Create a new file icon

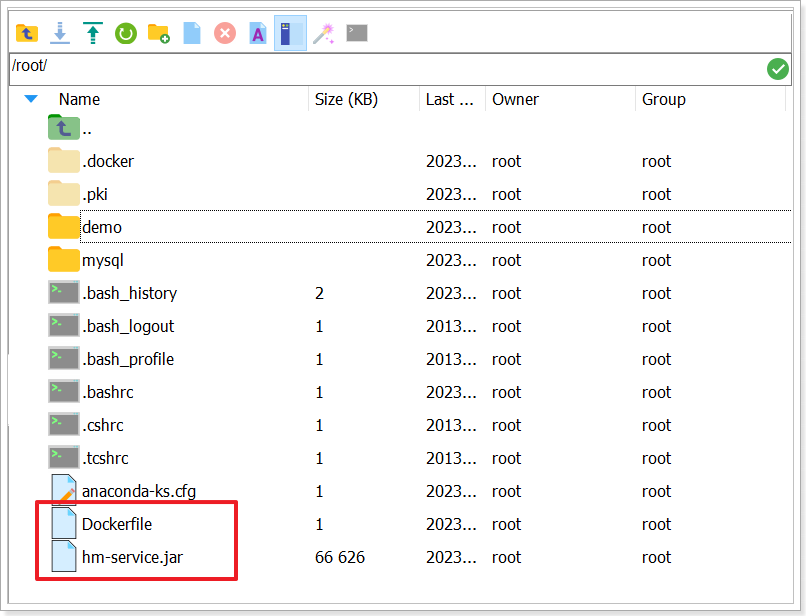tap(192, 33)
